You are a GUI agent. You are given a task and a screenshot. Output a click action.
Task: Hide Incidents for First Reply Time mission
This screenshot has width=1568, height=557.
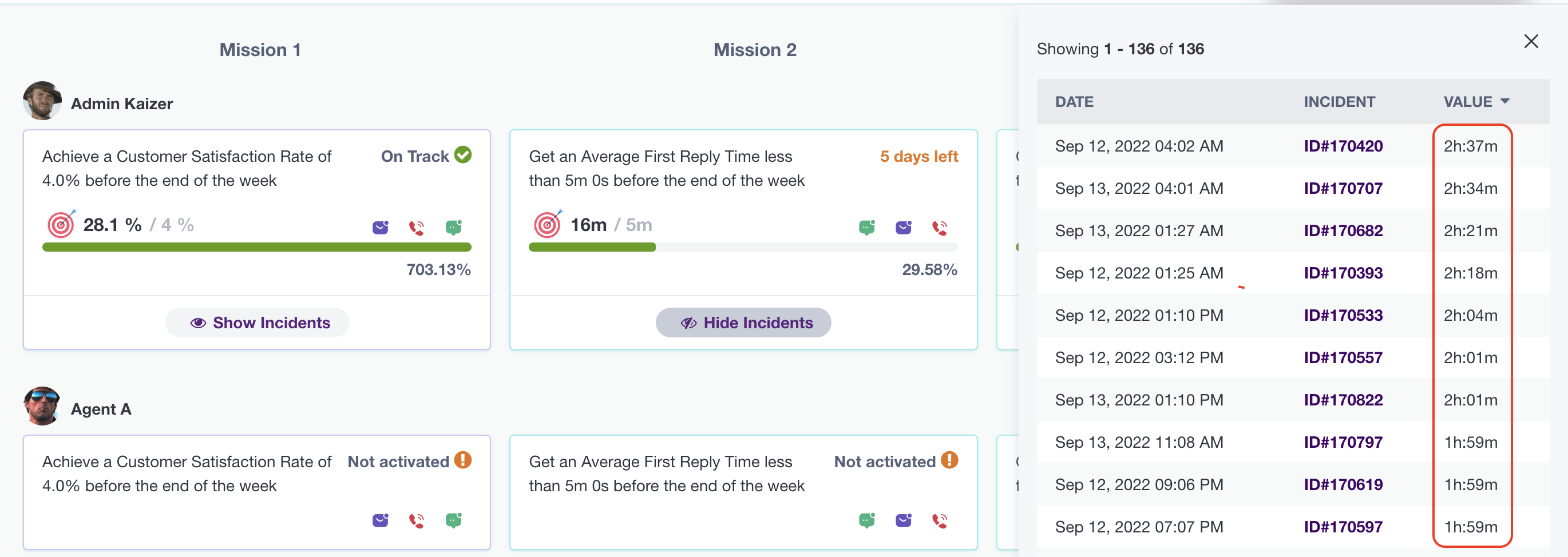pyautogui.click(x=743, y=323)
